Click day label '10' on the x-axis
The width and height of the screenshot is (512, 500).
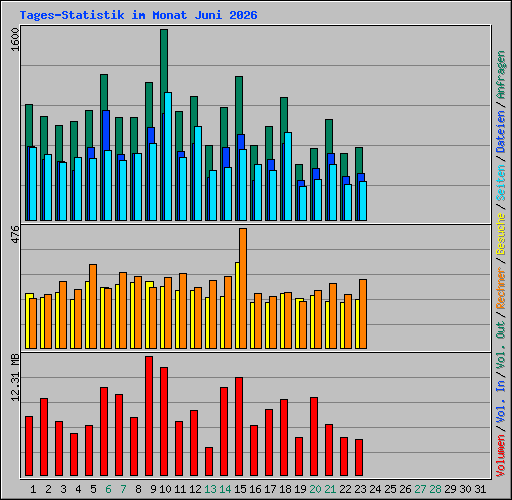pos(165,489)
